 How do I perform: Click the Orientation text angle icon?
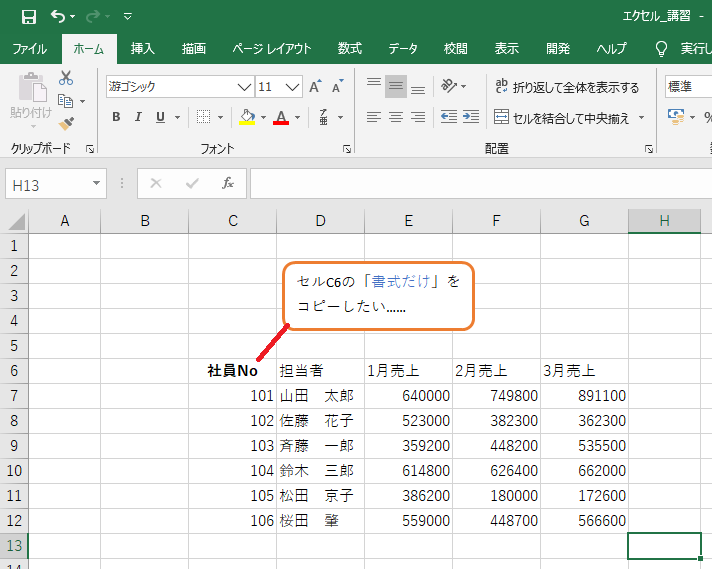pyautogui.click(x=449, y=85)
